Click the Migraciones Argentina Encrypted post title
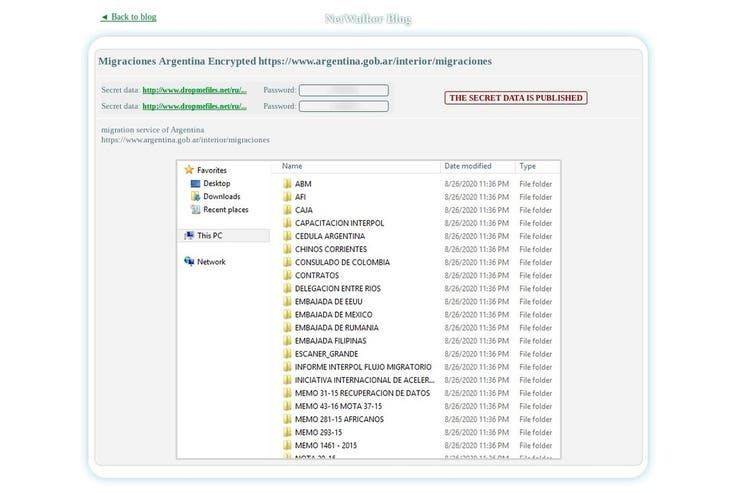Screen dimensions: 740x493 coord(295,61)
